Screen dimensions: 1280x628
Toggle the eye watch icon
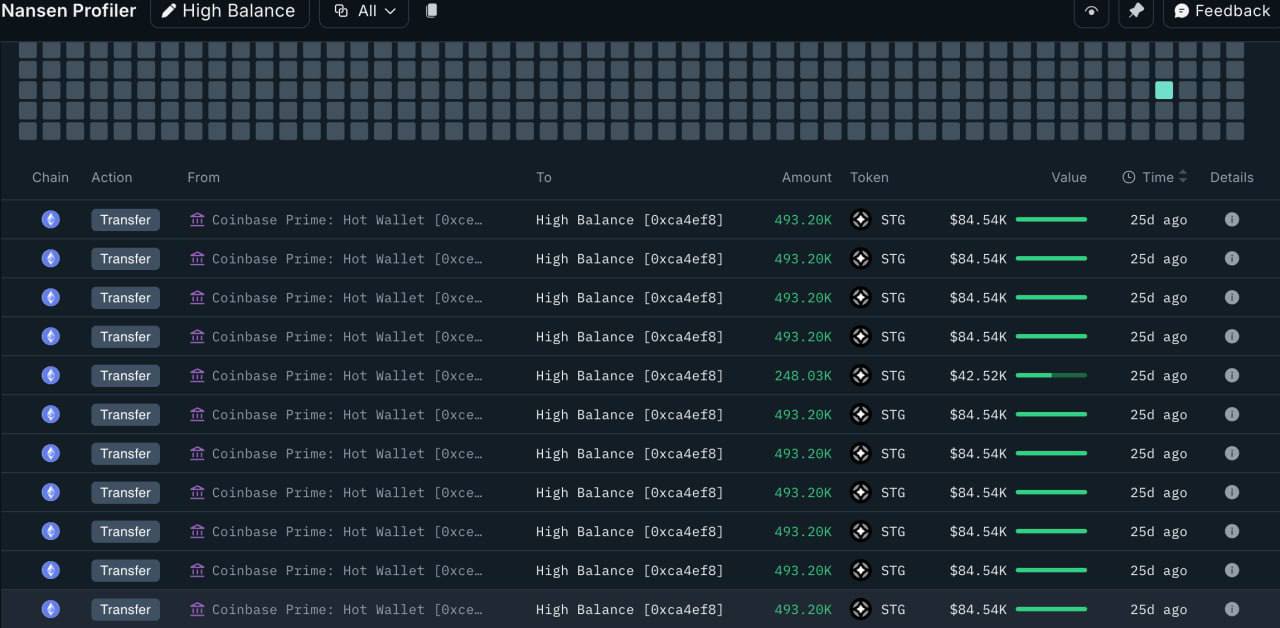pos(1091,12)
